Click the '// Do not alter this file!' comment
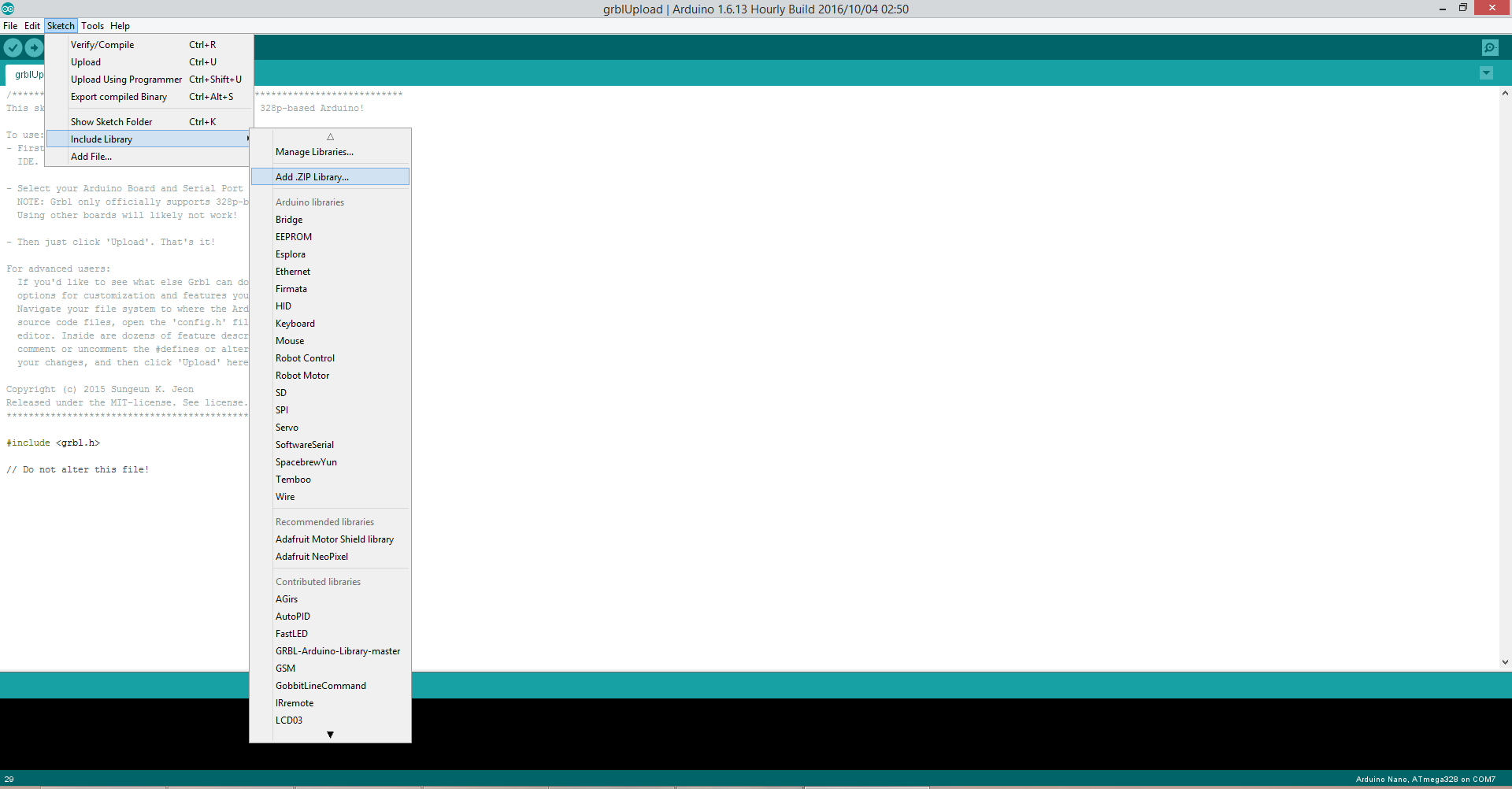This screenshot has height=789, width=1512. (x=78, y=470)
